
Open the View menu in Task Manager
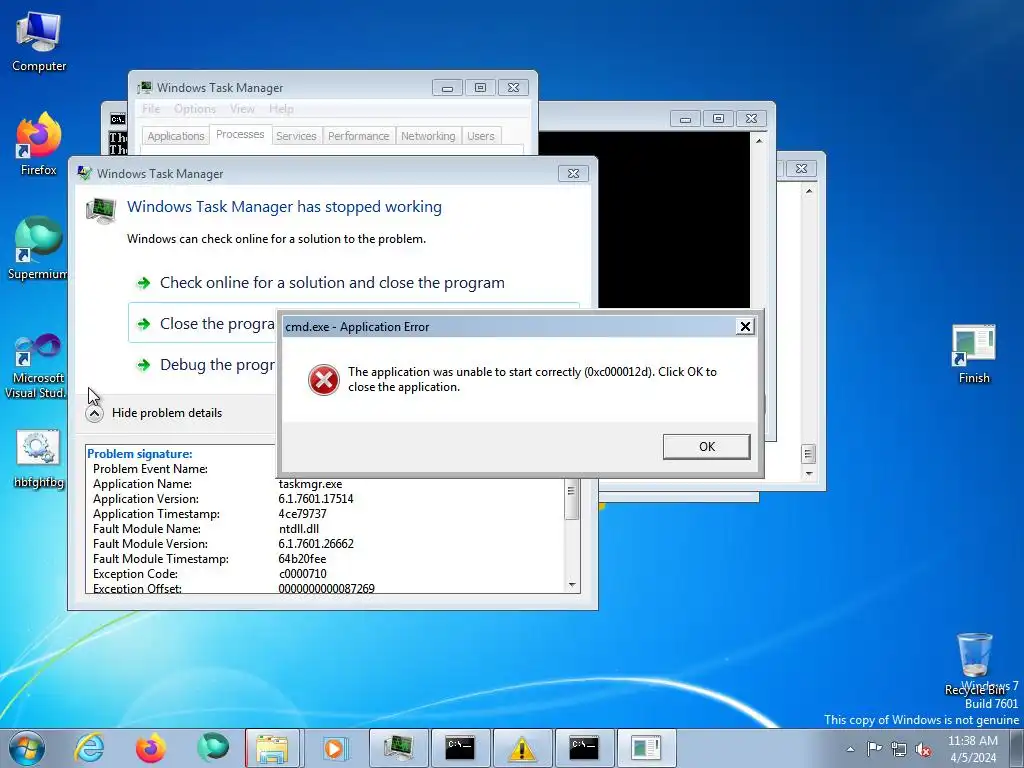[242, 109]
